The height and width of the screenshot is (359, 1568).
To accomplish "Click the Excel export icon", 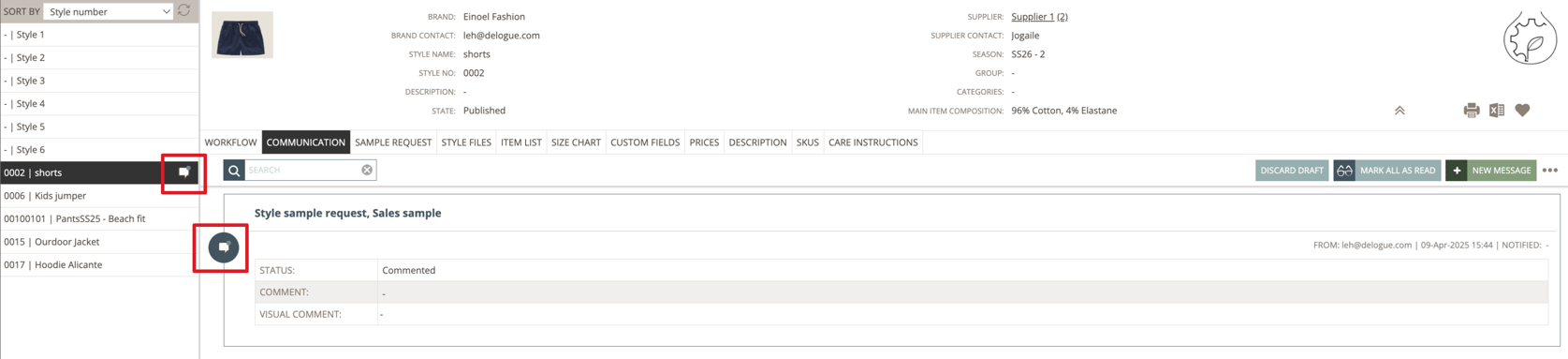I will [1497, 111].
